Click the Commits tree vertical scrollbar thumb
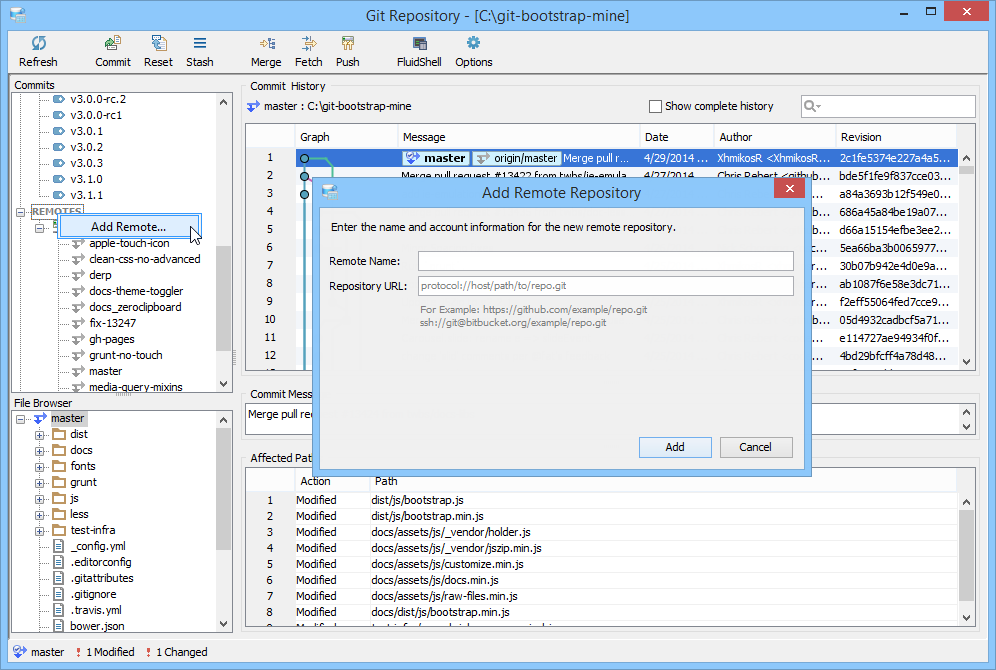This screenshot has width=996, height=670. pyautogui.click(x=223, y=298)
